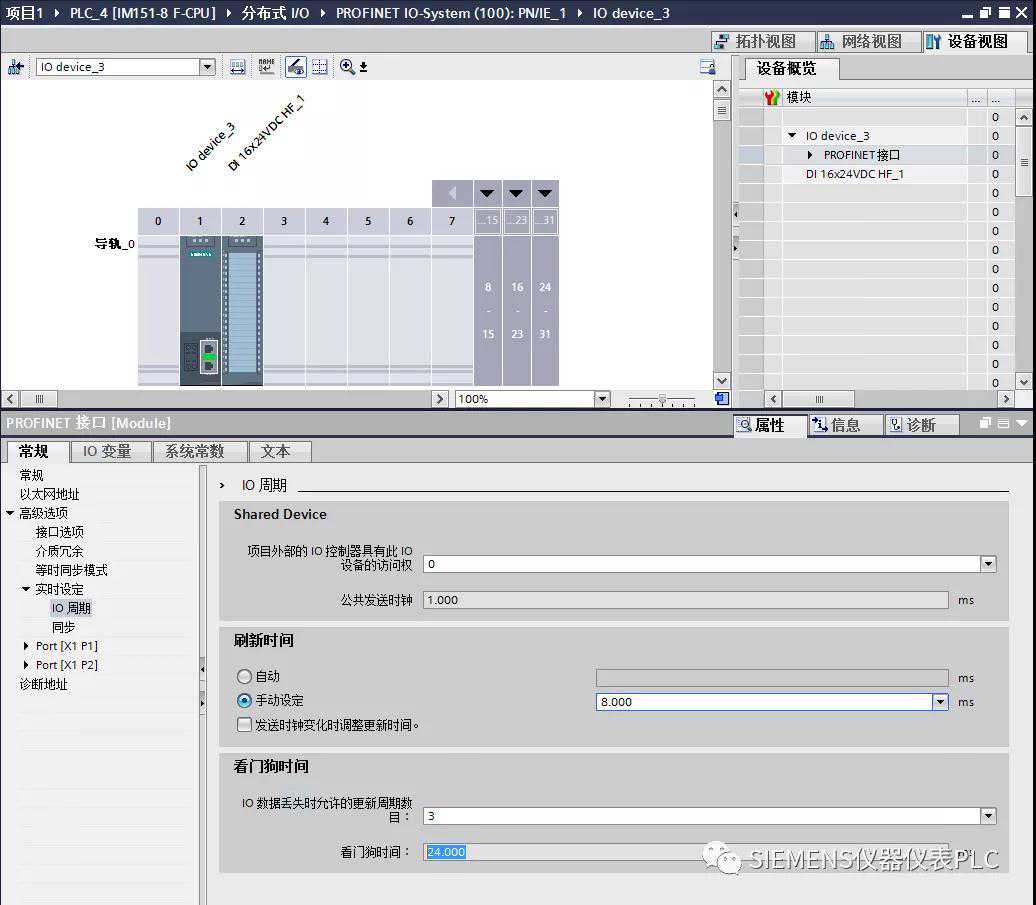Select the 自动 refresh time radio button
1036x905 pixels.
point(244,677)
